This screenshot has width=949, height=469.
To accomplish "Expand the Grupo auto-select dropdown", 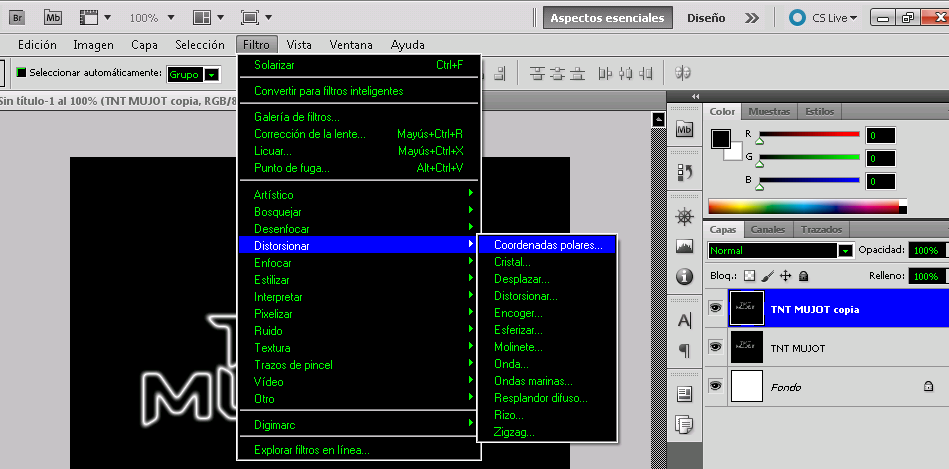I will coord(211,74).
